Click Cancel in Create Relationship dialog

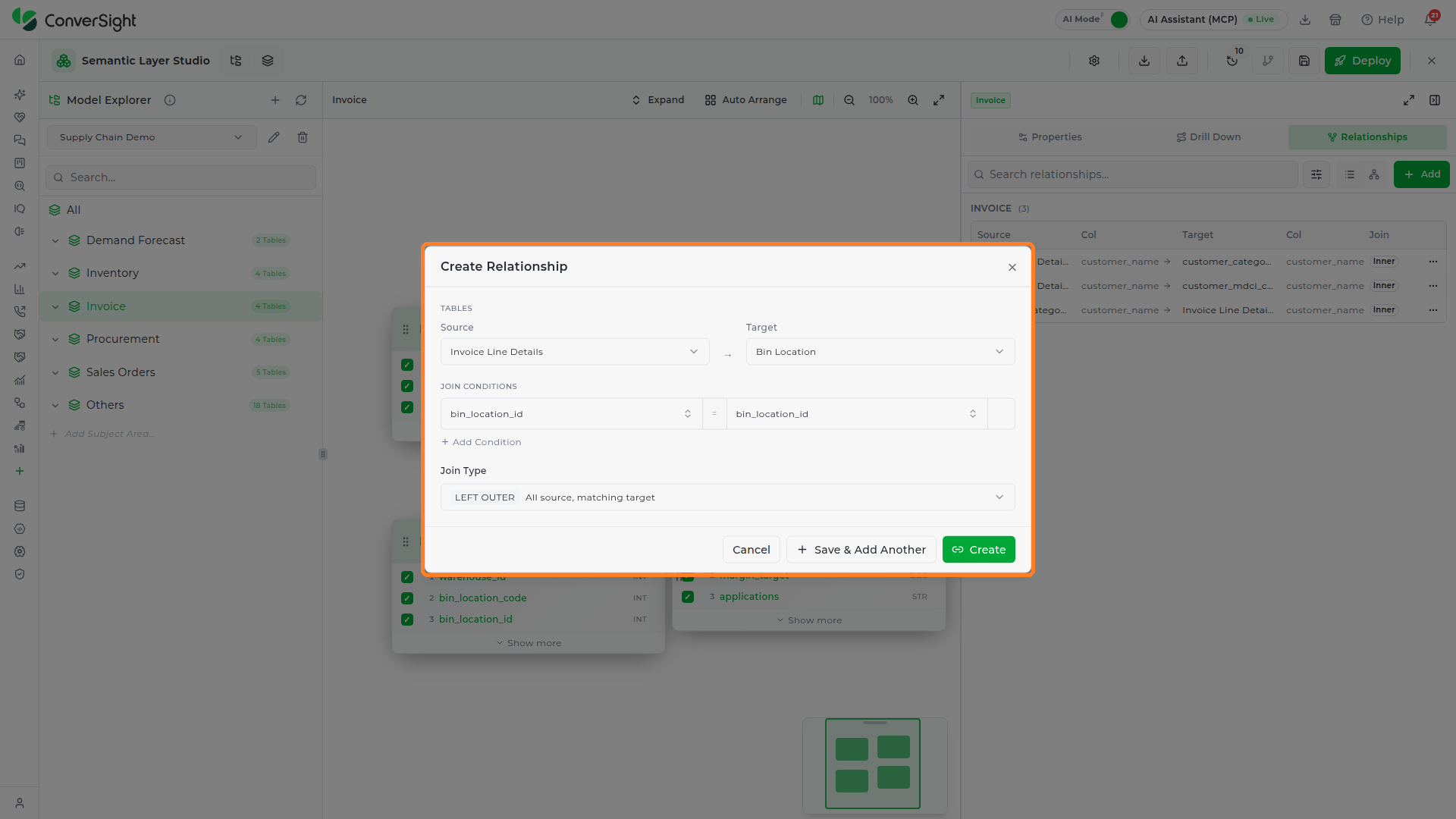click(751, 550)
